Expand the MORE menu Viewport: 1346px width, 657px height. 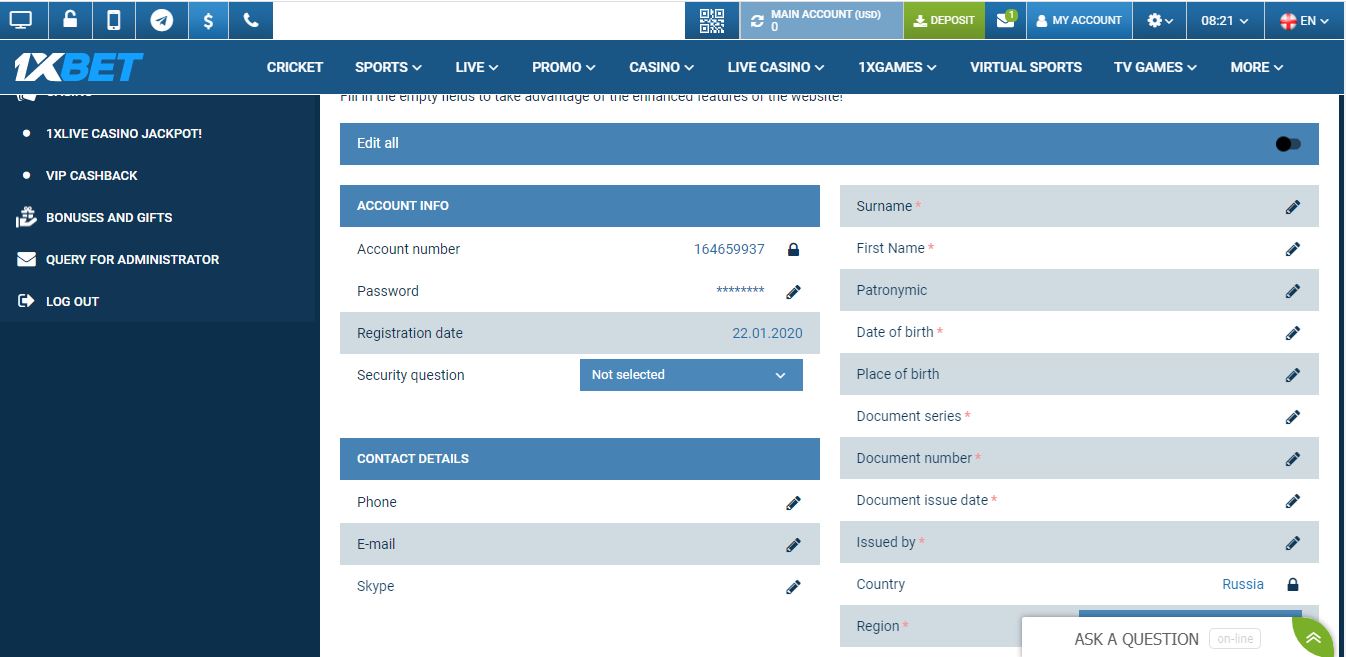(1257, 67)
